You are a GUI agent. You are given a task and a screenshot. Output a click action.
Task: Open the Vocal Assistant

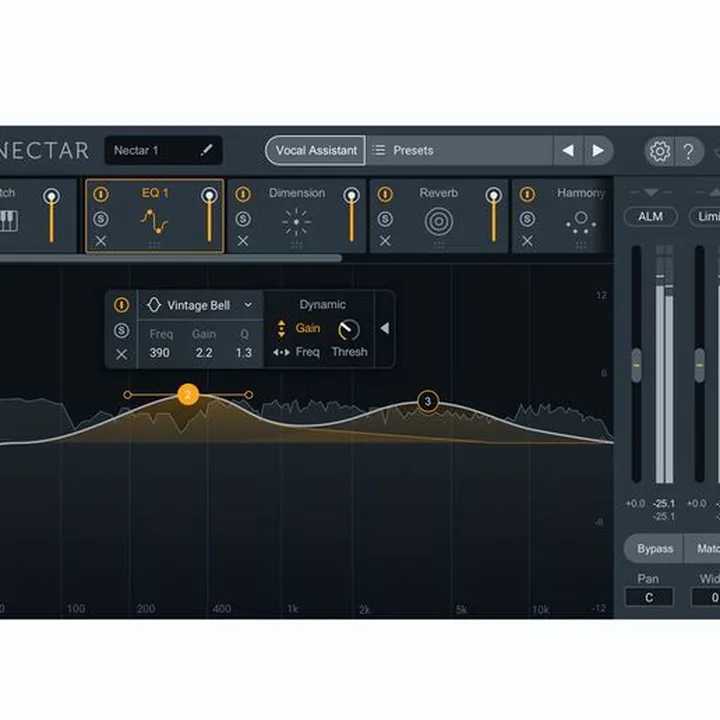[x=316, y=150]
